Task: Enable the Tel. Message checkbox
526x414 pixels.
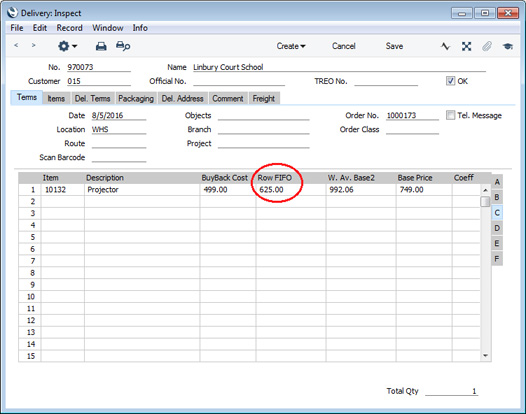Action: coord(450,115)
